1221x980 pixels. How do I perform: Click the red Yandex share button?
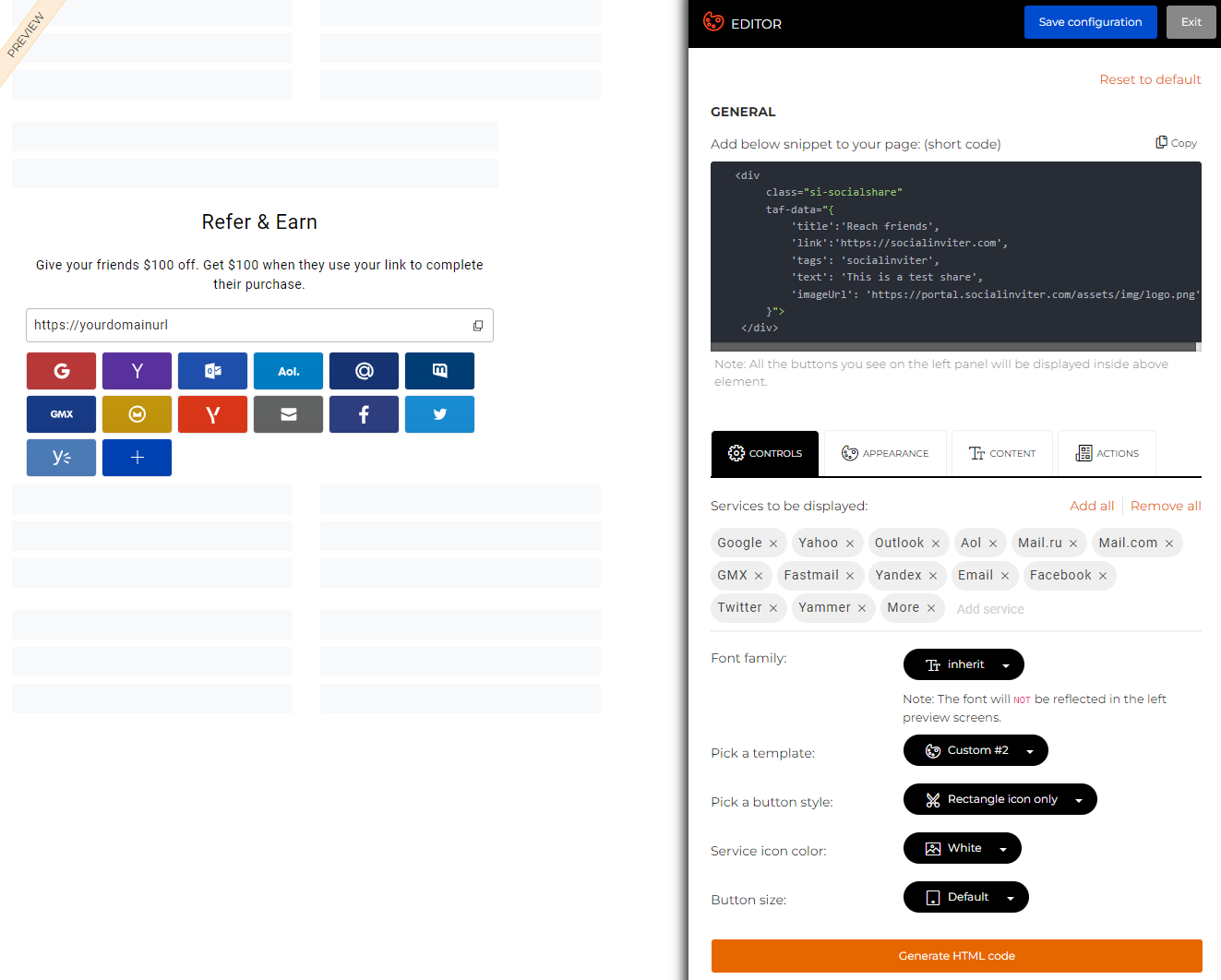[x=212, y=414]
